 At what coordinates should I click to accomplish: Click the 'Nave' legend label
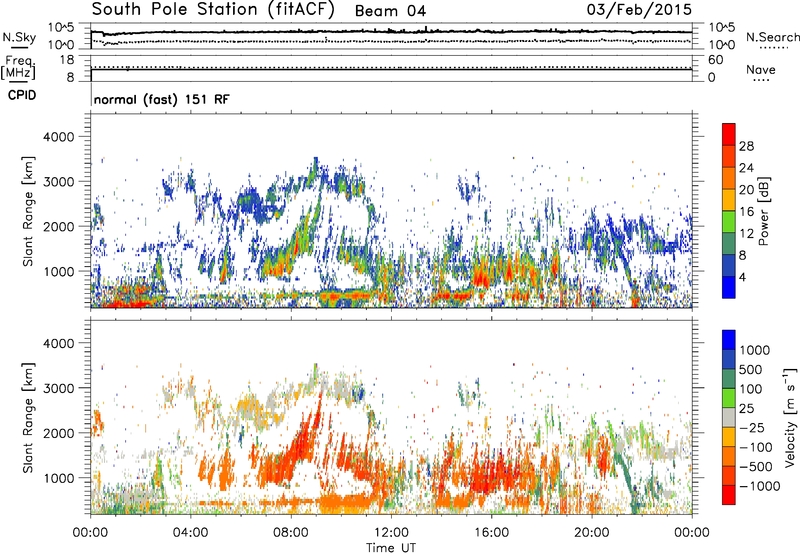pyautogui.click(x=761, y=69)
